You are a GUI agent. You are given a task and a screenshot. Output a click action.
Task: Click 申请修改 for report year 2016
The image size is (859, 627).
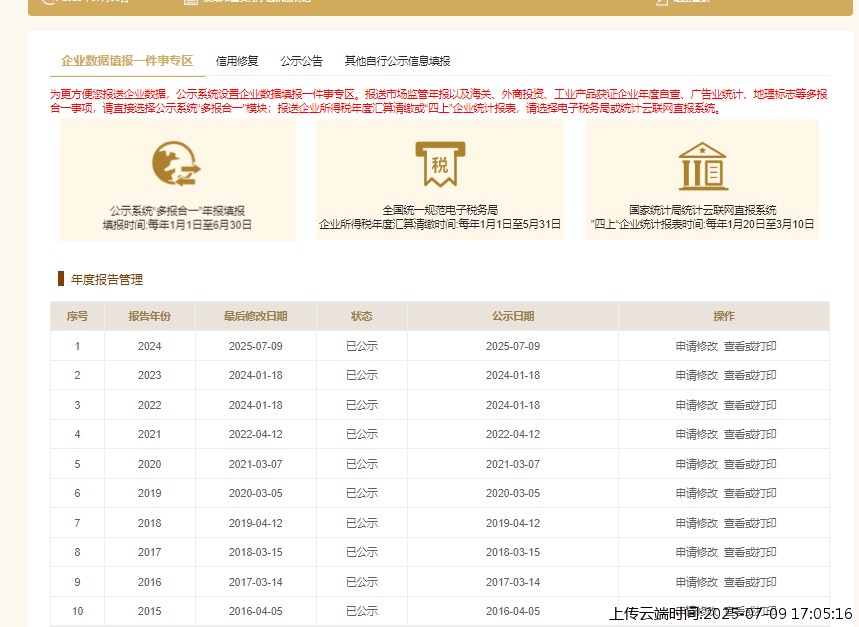pyautogui.click(x=696, y=582)
